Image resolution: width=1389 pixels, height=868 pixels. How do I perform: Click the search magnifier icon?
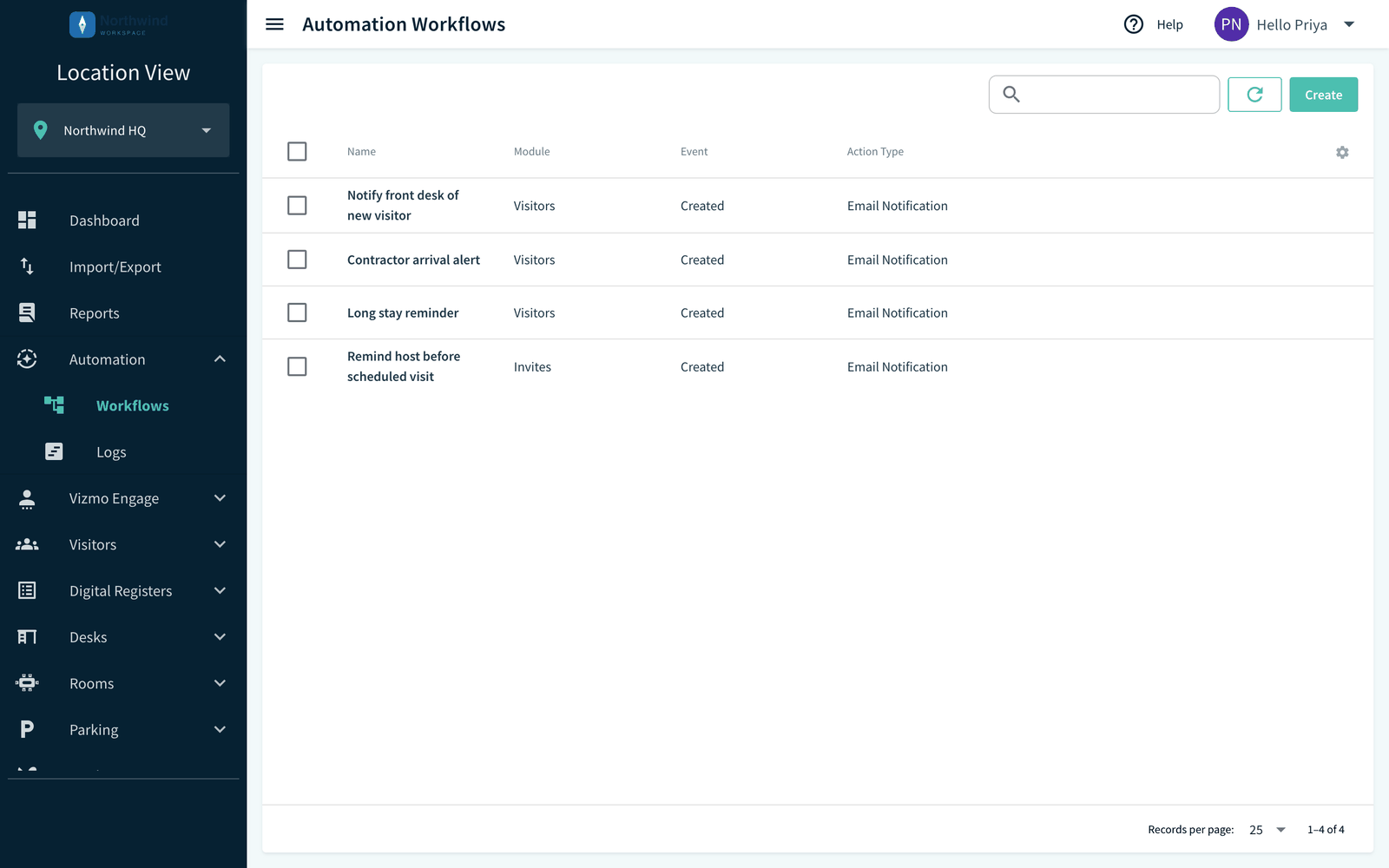(1011, 94)
